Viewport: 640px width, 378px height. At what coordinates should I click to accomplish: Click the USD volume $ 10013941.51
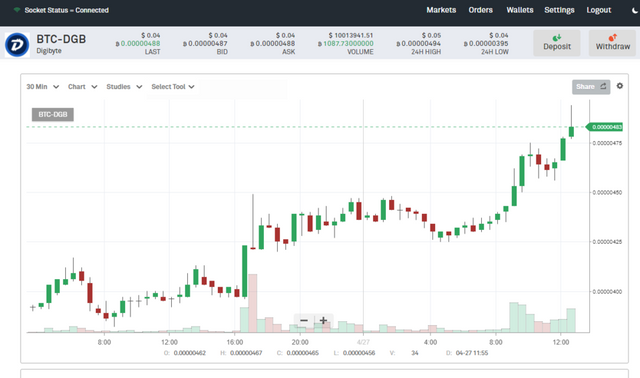pos(351,36)
